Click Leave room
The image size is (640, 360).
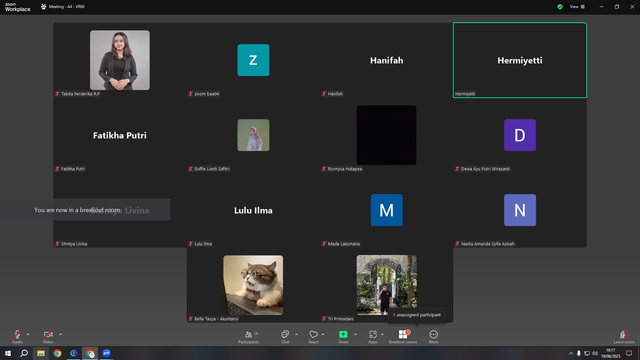click(x=624, y=336)
